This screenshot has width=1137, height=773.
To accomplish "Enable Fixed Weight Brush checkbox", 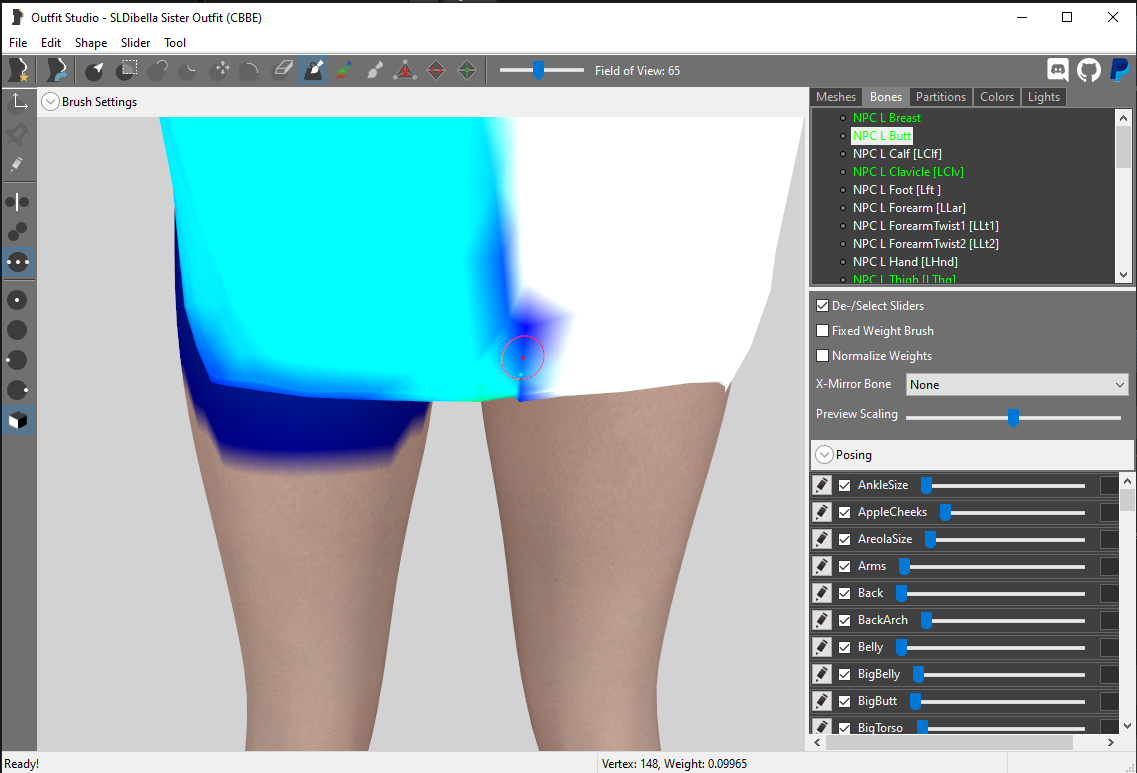I will point(822,331).
